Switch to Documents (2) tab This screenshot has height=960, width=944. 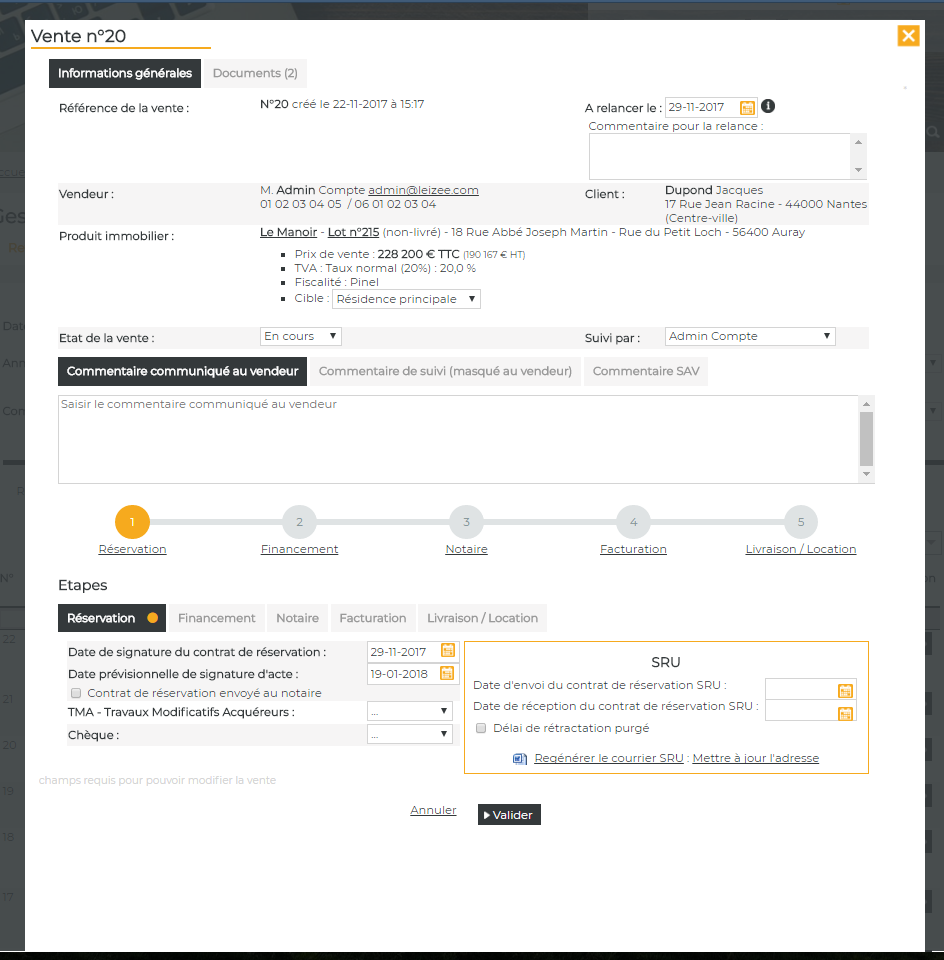[x=255, y=73]
